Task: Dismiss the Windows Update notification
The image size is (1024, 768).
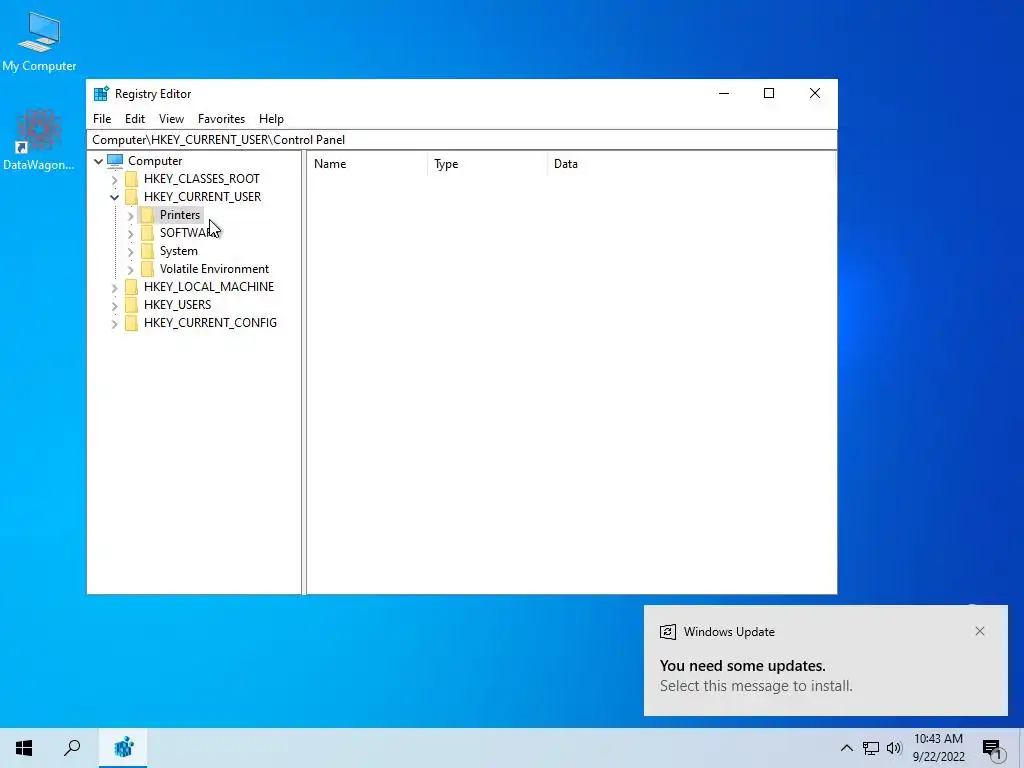Action: point(980,632)
